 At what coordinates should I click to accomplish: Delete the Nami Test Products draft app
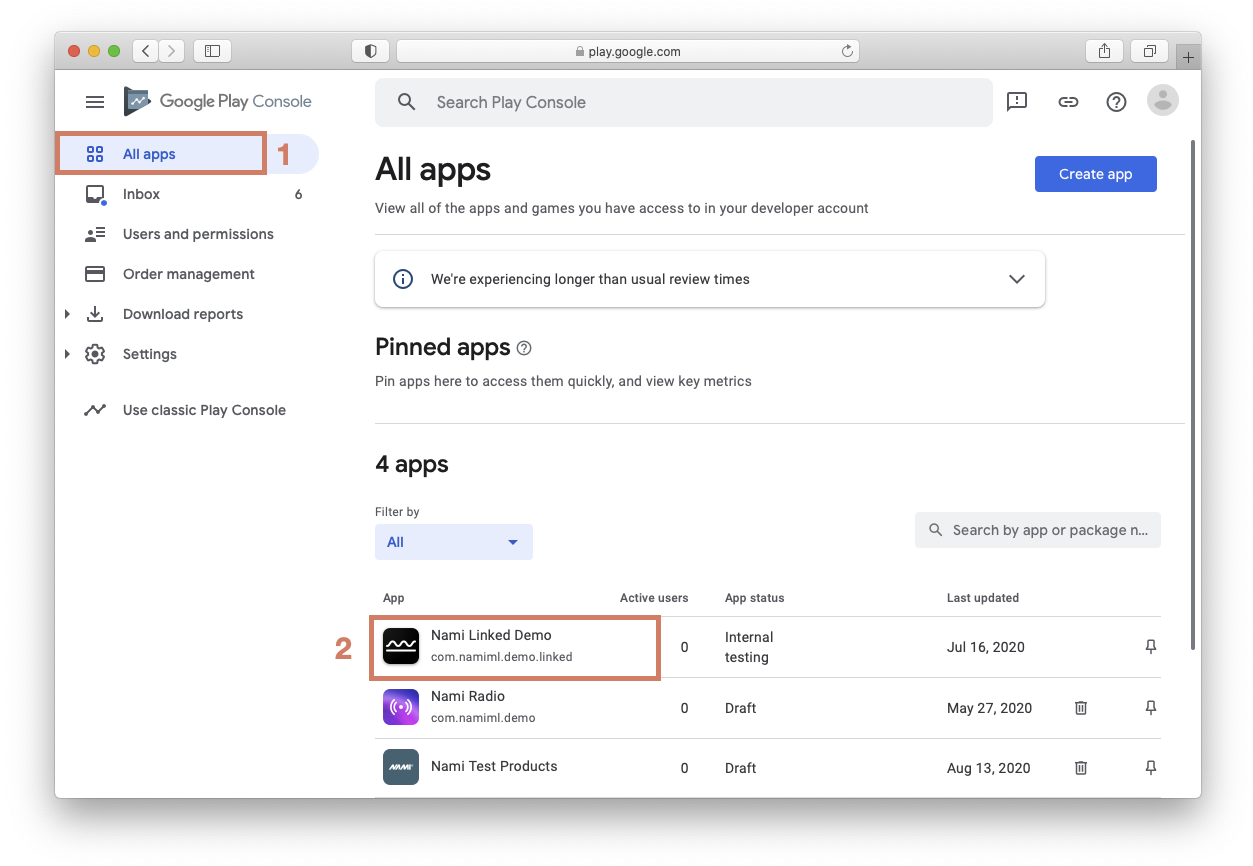1081,768
